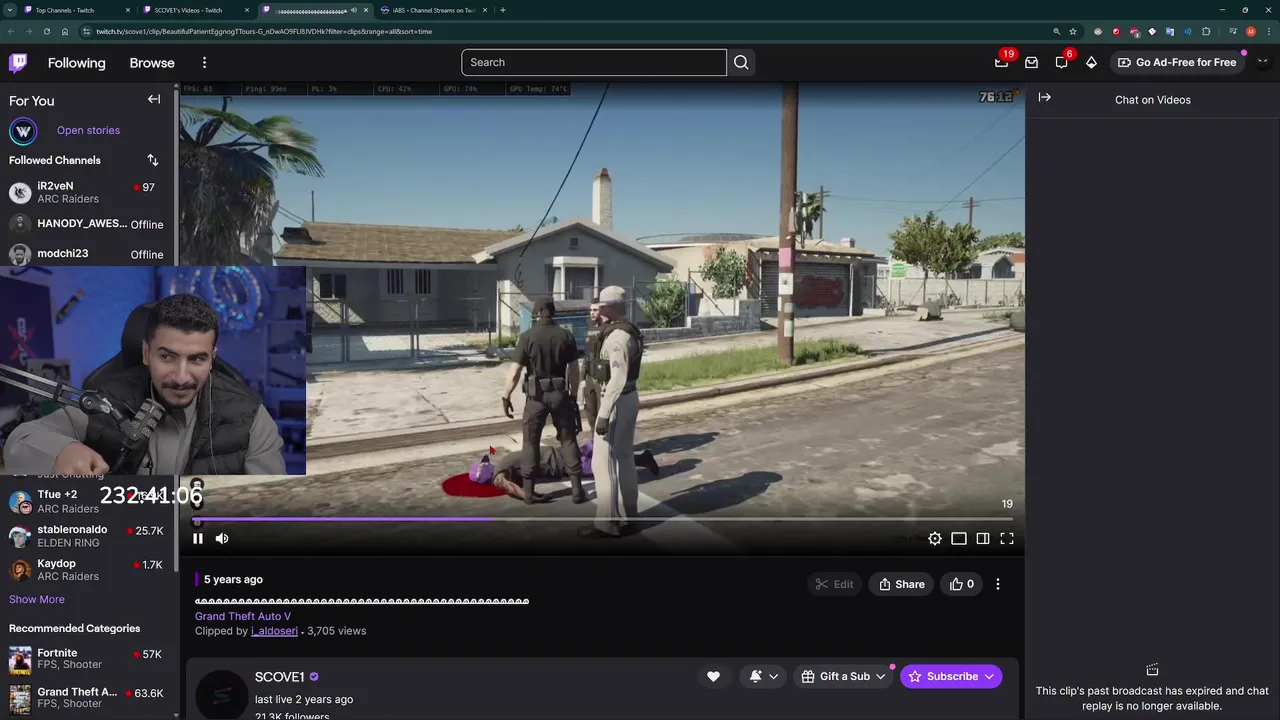Open Grand Theft Auto V game link under clip
Screen dimensions: 1280x720
pos(243,616)
